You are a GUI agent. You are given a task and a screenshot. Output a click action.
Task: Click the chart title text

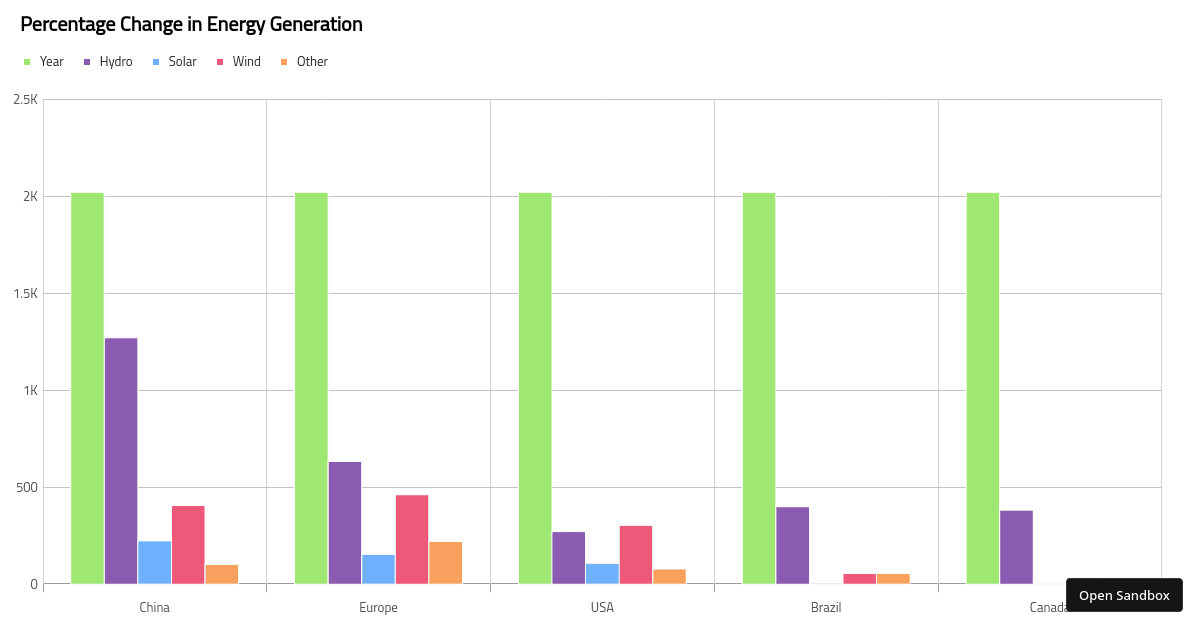coord(191,25)
